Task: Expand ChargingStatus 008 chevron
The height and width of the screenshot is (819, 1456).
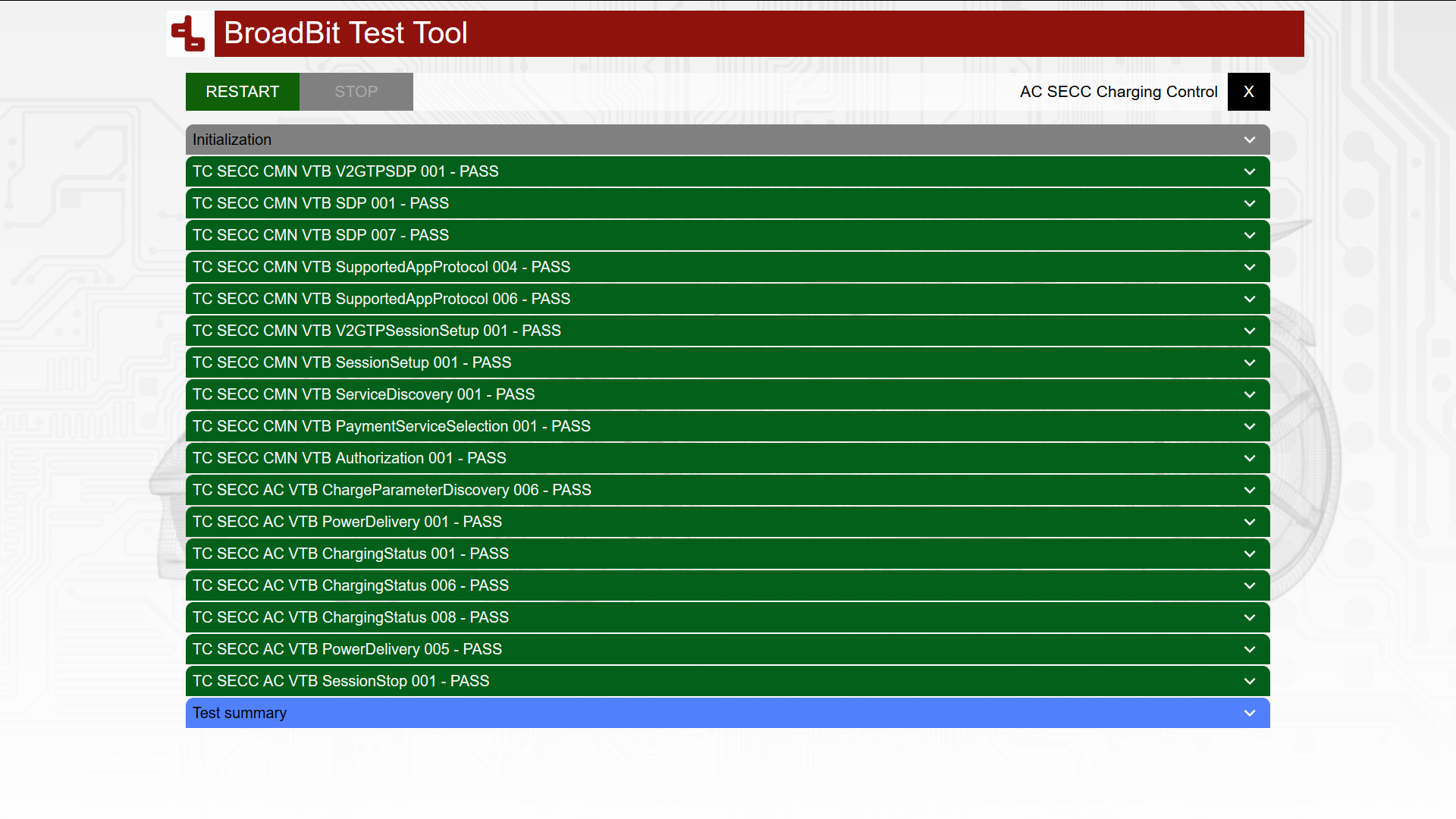Action: point(1250,617)
